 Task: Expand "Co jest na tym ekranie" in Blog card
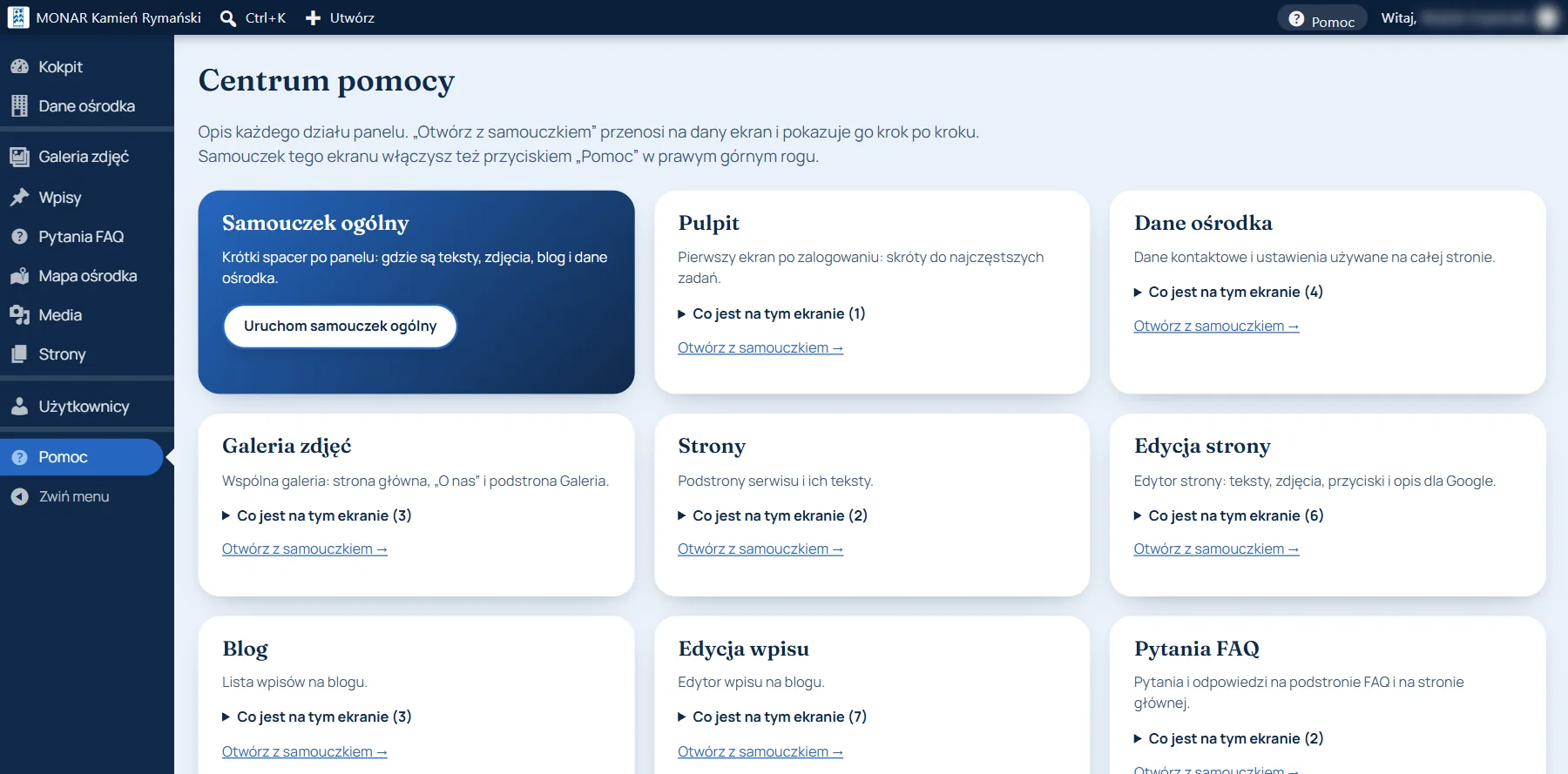(x=316, y=717)
